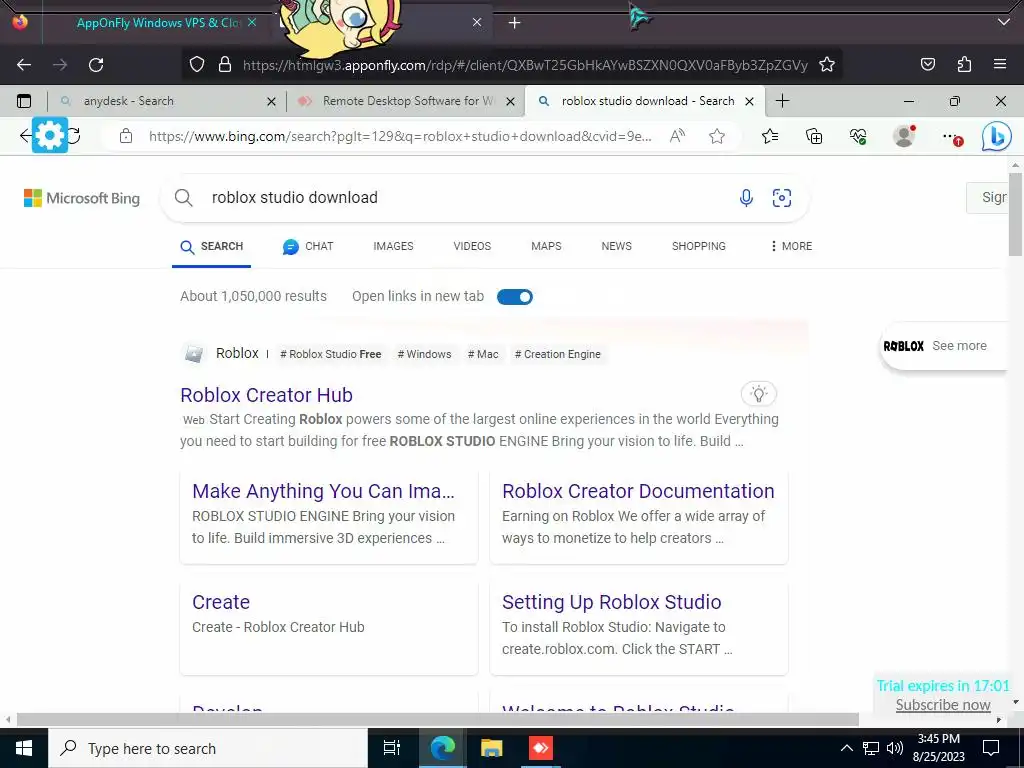Open the Create sublink

click(x=221, y=602)
